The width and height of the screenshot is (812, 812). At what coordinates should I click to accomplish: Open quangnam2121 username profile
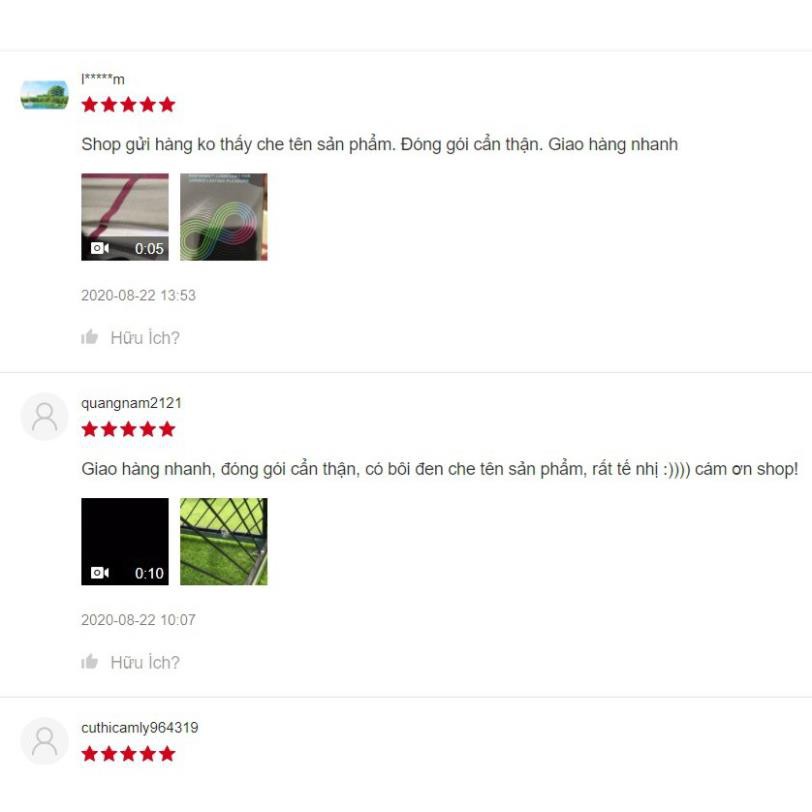(x=131, y=403)
